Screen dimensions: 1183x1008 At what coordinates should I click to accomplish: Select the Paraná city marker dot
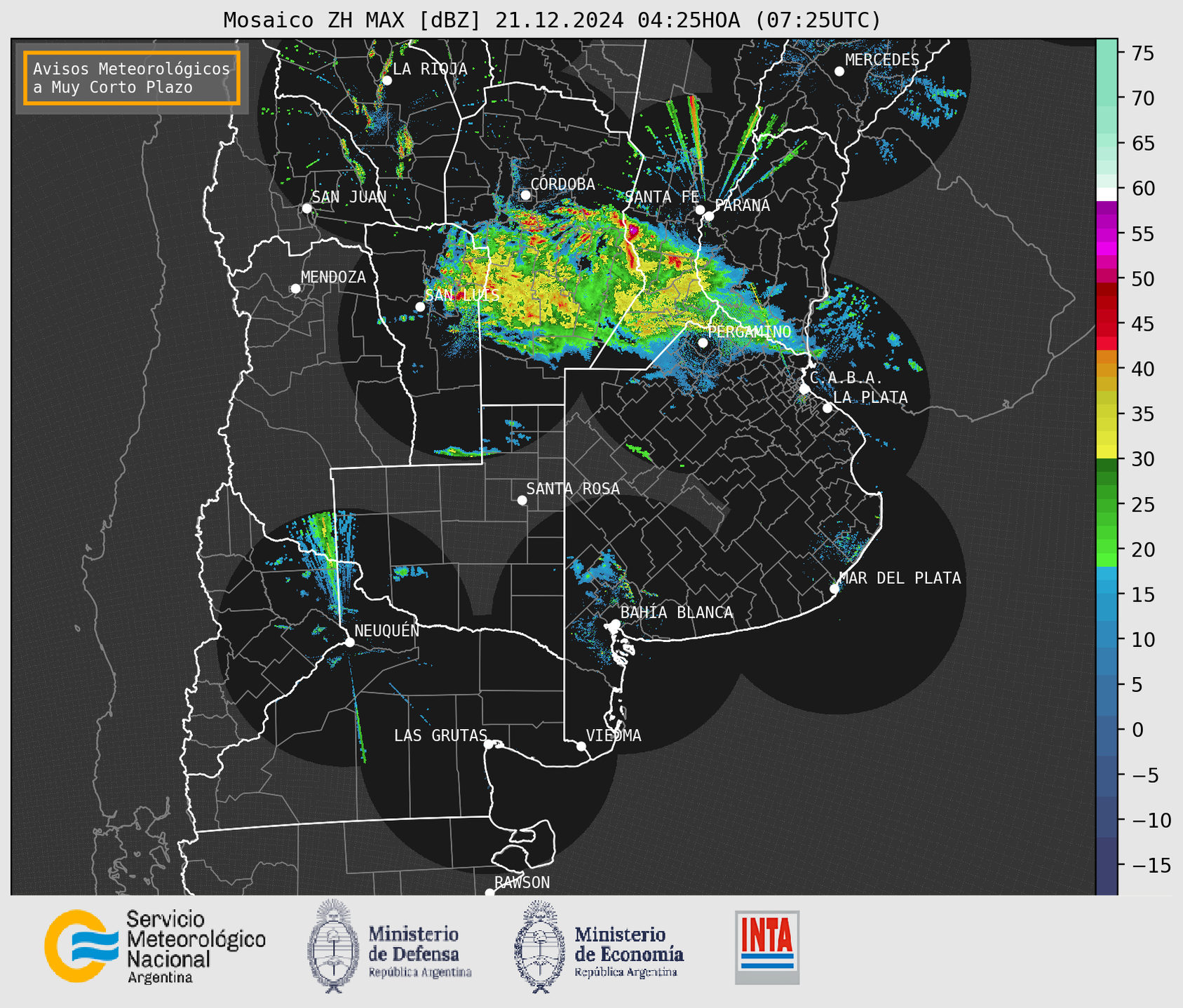coord(709,216)
